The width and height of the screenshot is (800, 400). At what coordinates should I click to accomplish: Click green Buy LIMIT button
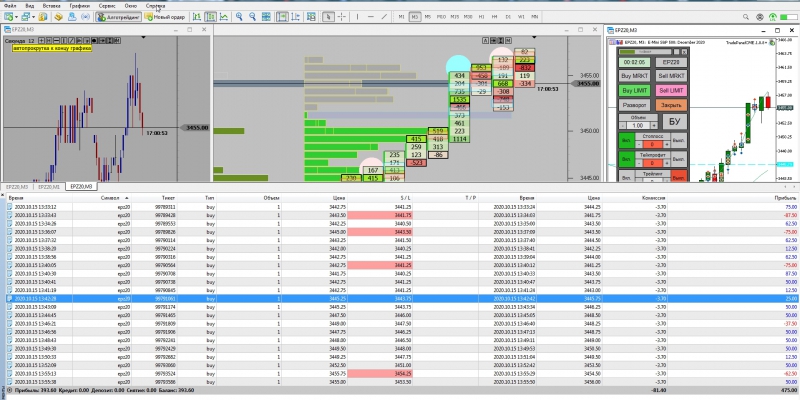(x=634, y=91)
